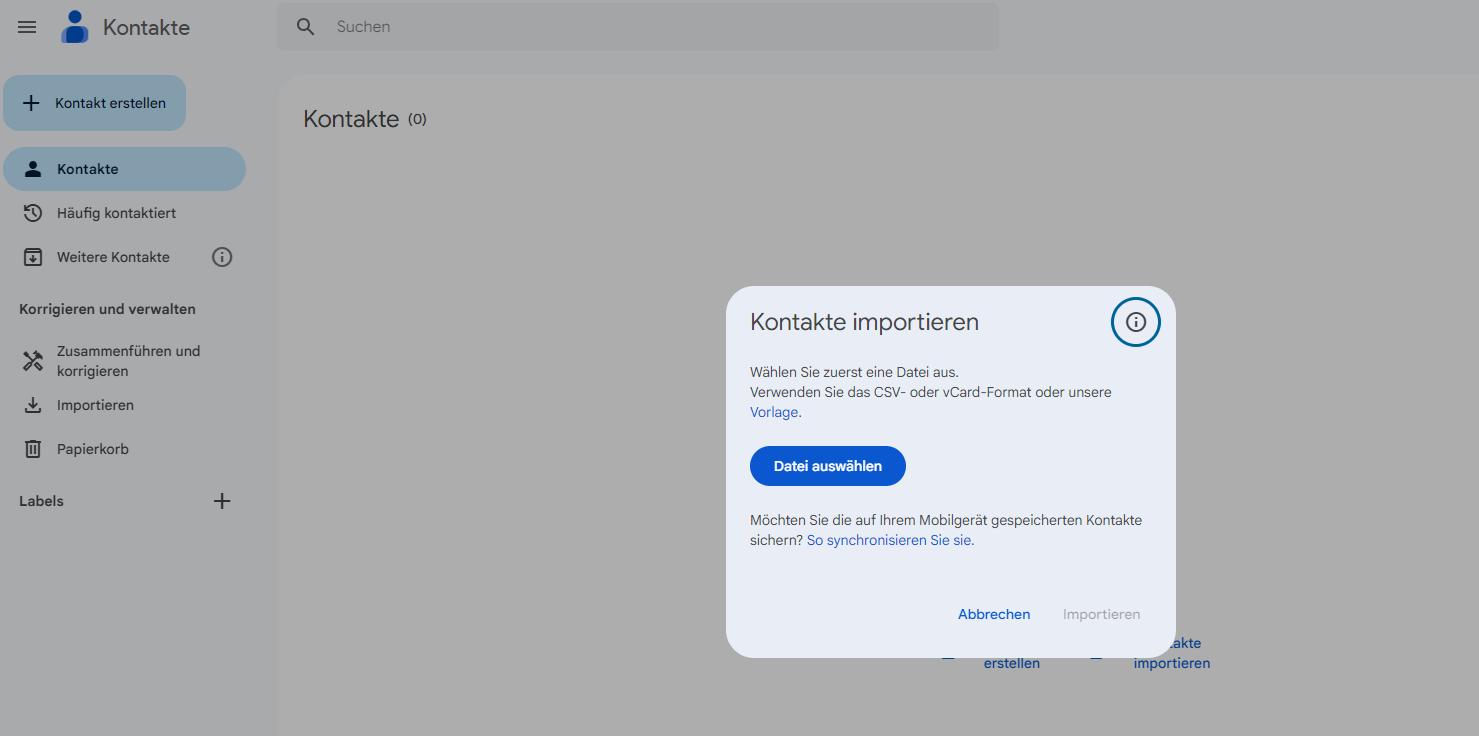The width and height of the screenshot is (1479, 736).
Task: Select Kontakte in the sidebar
Action: coord(88,169)
